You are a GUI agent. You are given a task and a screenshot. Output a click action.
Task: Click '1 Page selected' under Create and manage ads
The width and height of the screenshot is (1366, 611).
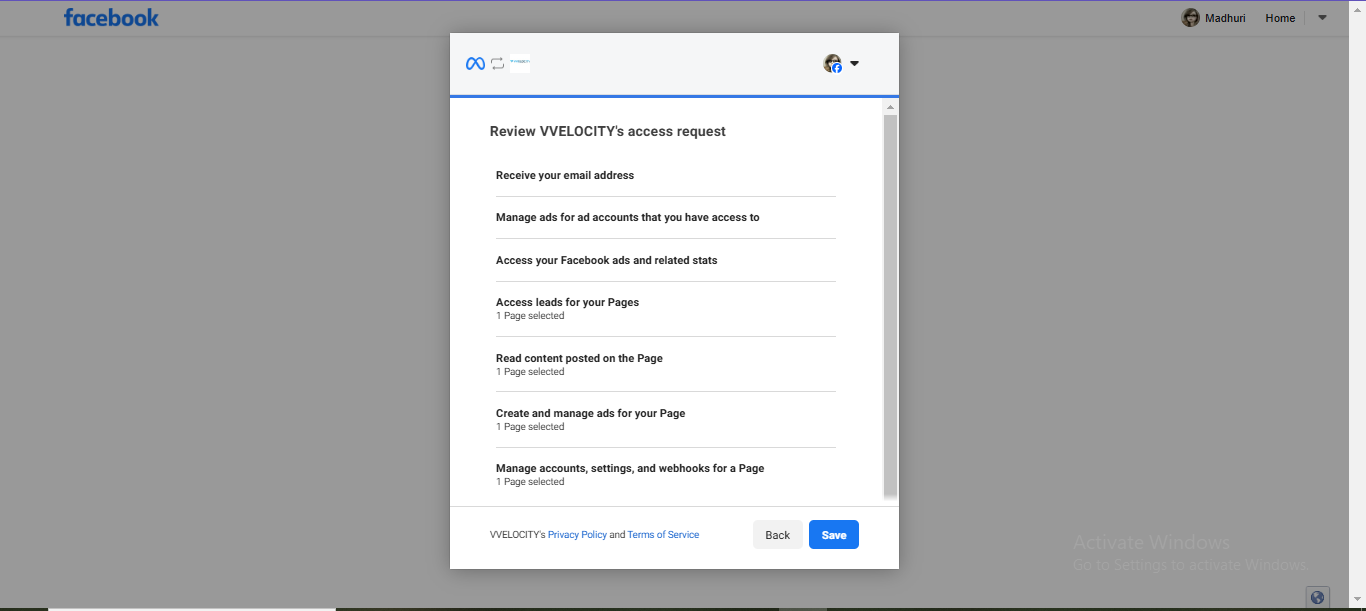(530, 427)
